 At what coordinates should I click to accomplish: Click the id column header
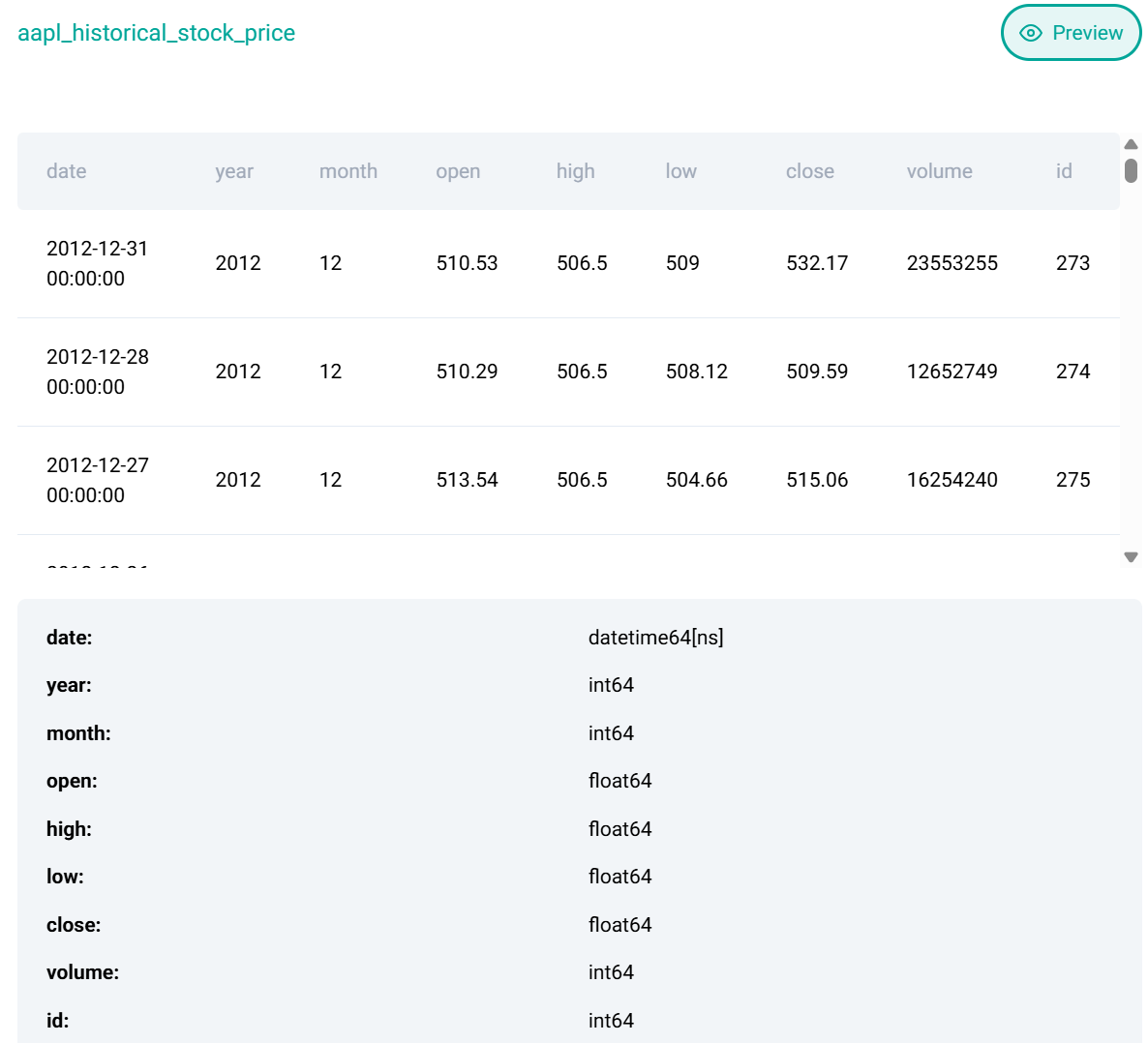1064,171
